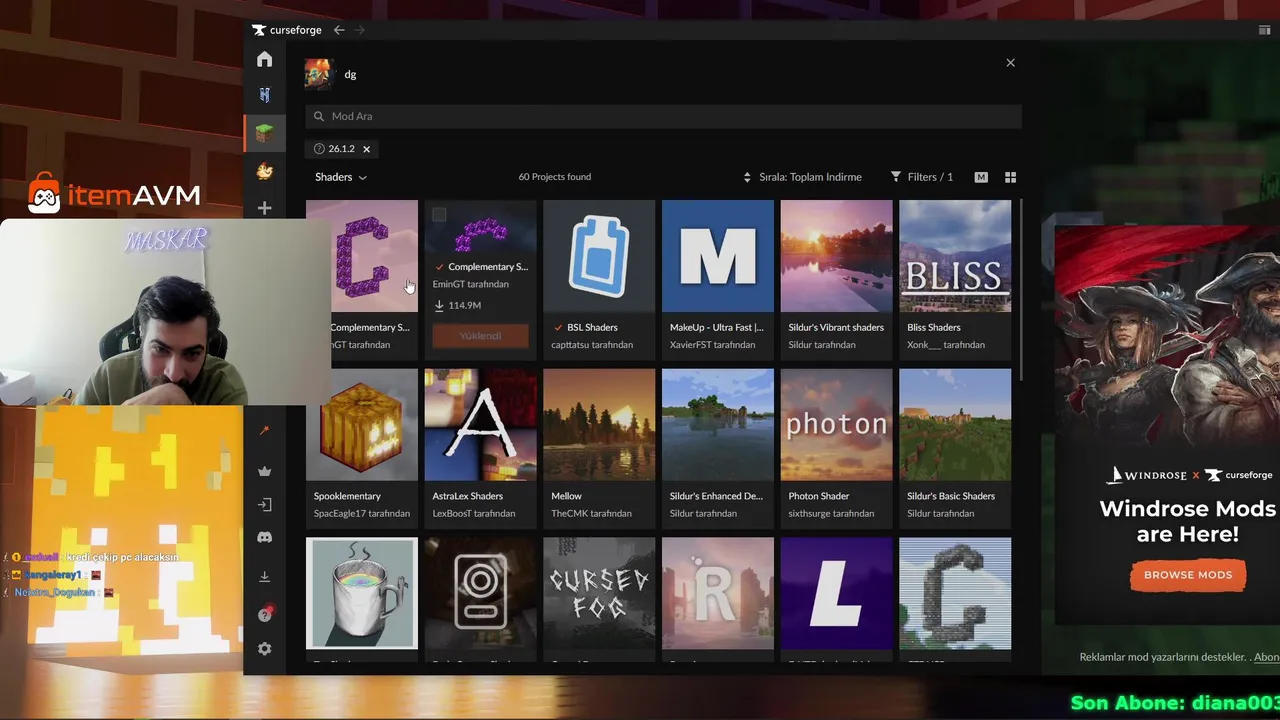Open the settings gear icon
Screen dimensions: 1280x720
click(x=264, y=649)
